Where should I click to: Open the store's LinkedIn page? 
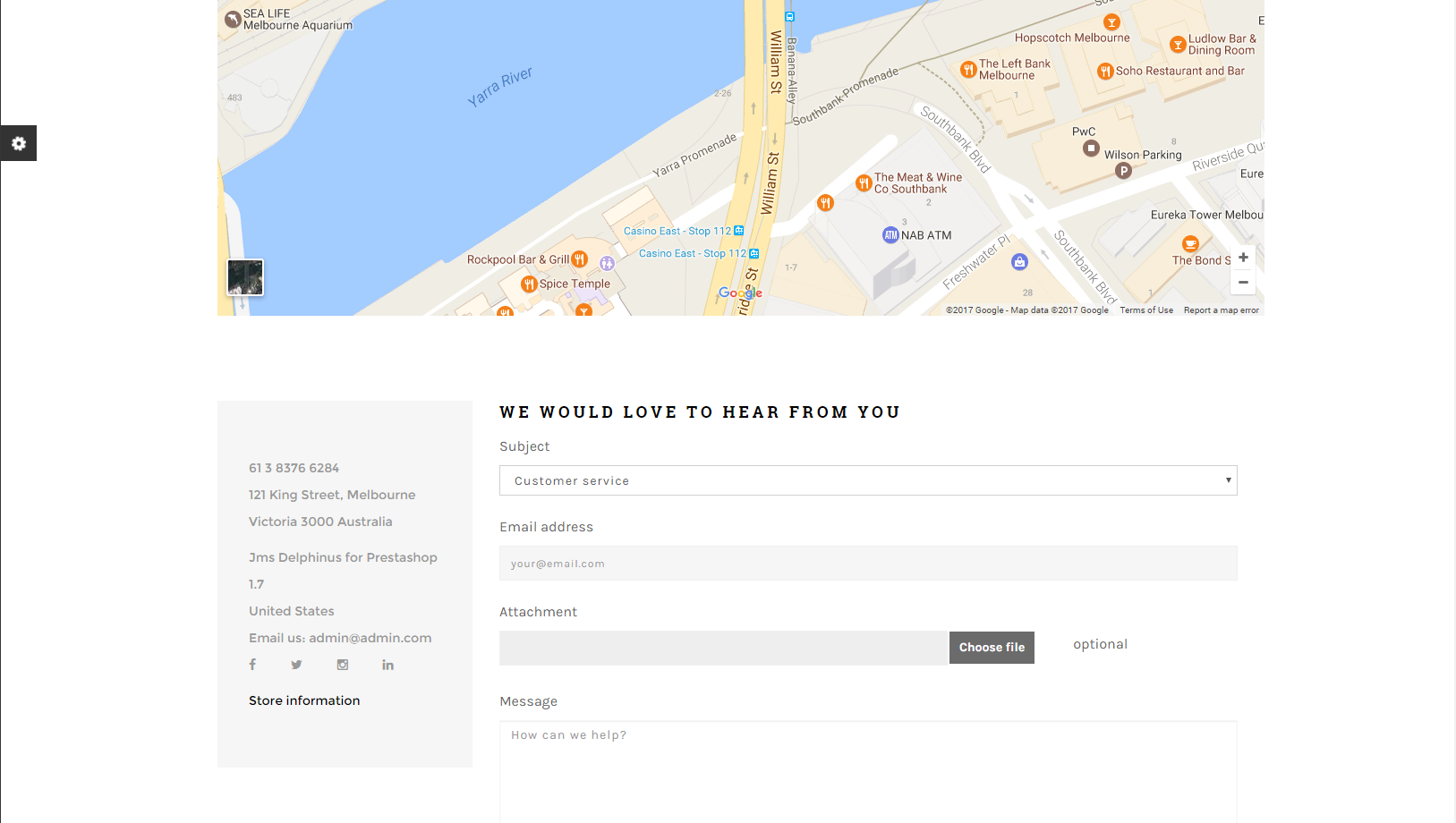point(387,665)
